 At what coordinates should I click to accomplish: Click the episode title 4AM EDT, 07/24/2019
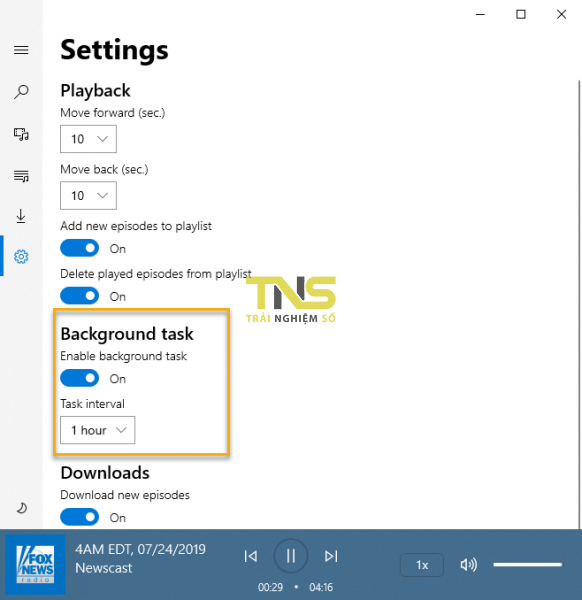click(140, 549)
